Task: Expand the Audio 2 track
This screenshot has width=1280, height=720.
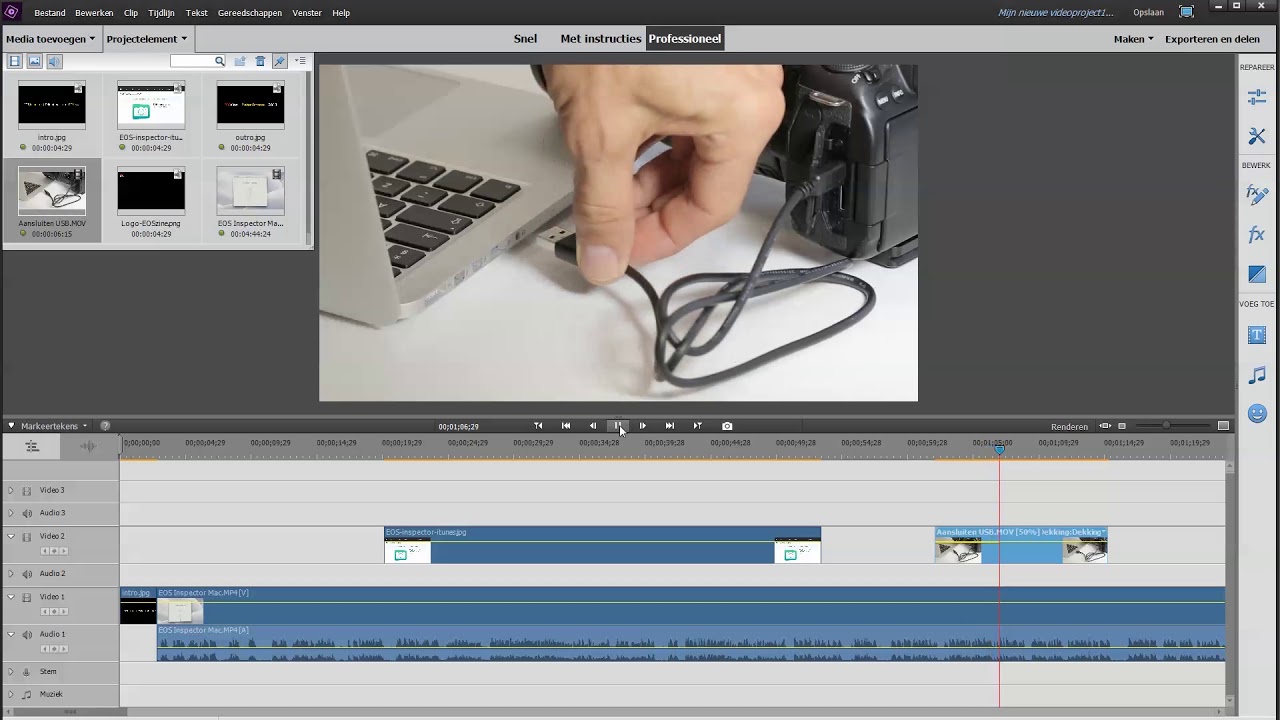Action: pos(11,574)
